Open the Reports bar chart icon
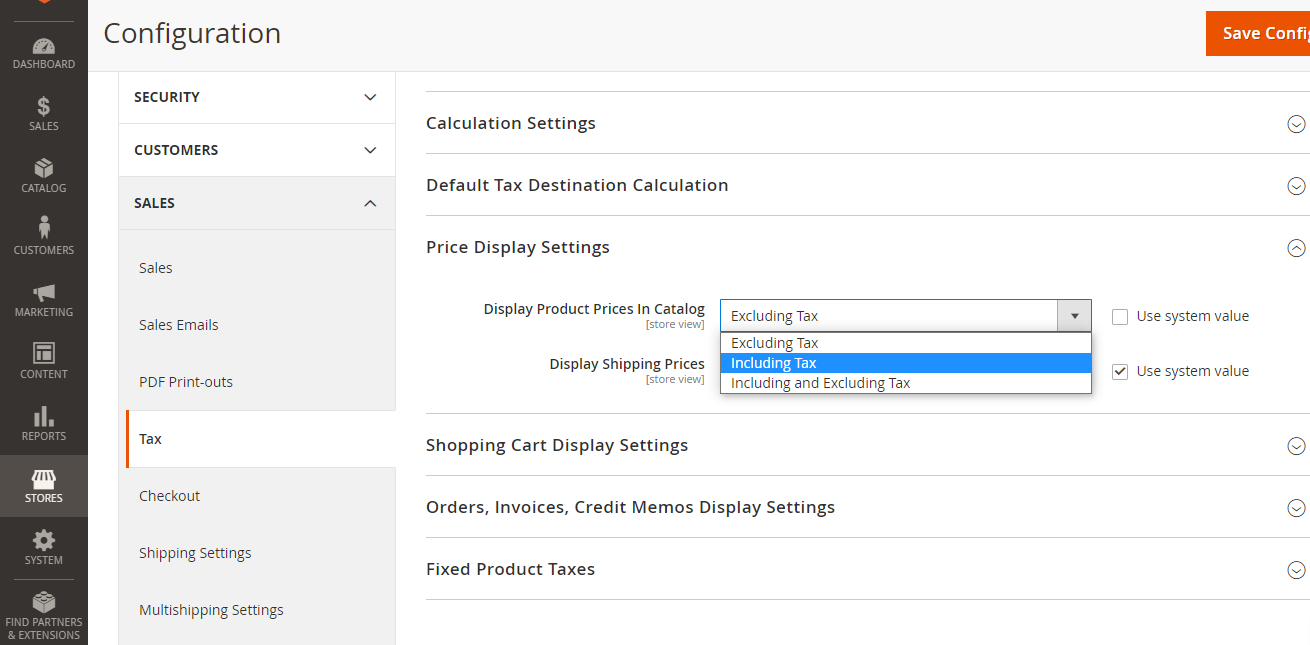This screenshot has height=645, width=1310. coord(43,417)
